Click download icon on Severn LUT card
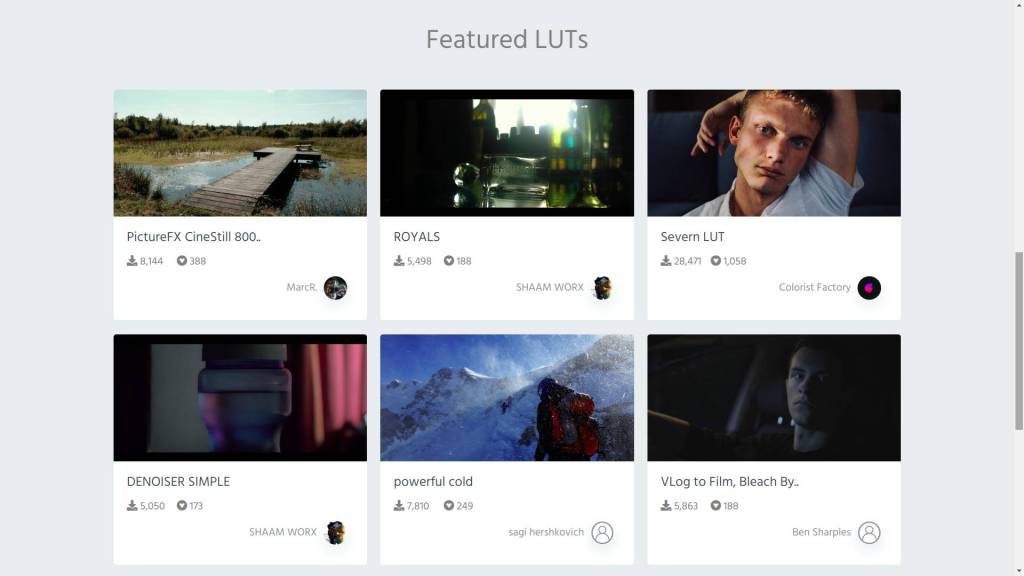Screen dimensions: 1024x576 point(666,261)
